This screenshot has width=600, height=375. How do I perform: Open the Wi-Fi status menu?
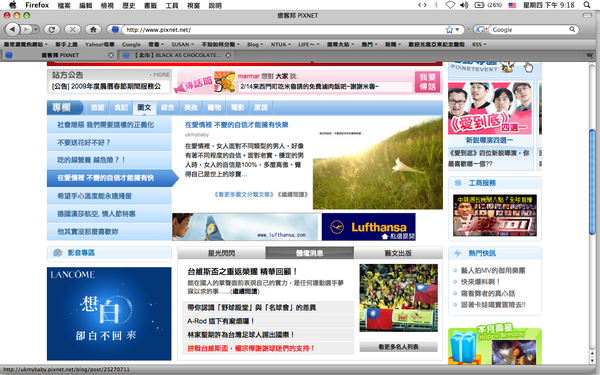click(x=450, y=5)
